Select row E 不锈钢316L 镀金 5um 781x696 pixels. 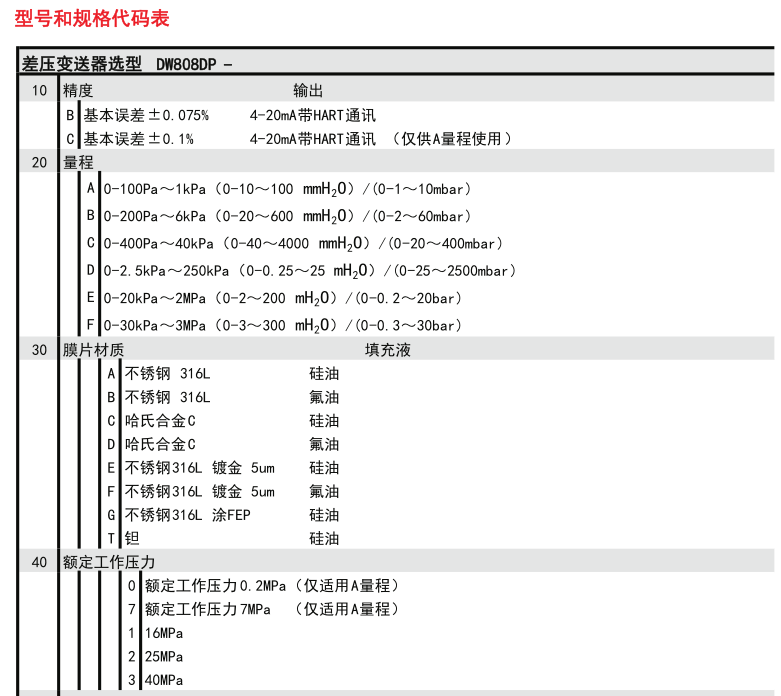pyautogui.click(x=223, y=468)
